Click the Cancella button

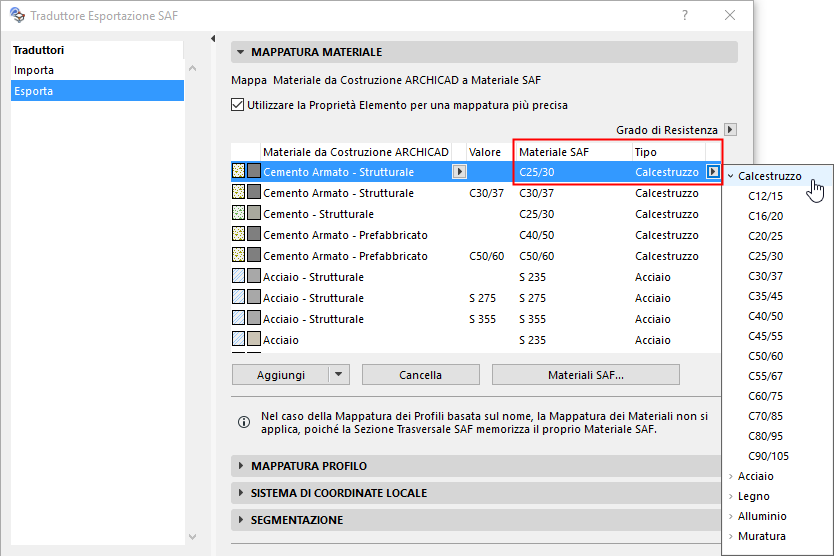(x=420, y=375)
